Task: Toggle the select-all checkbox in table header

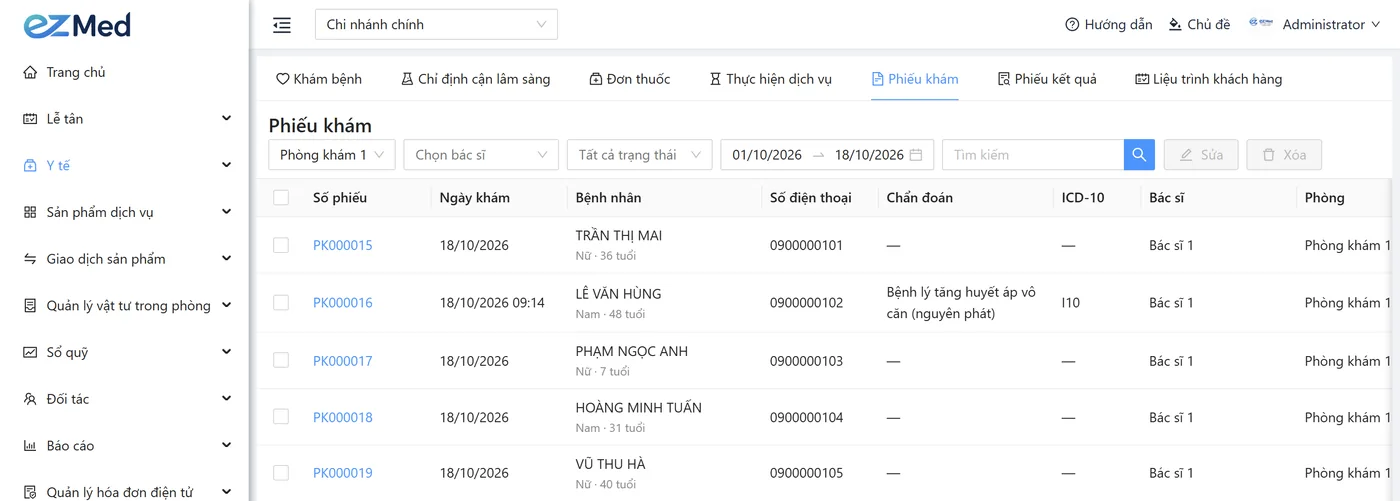Action: point(281,198)
